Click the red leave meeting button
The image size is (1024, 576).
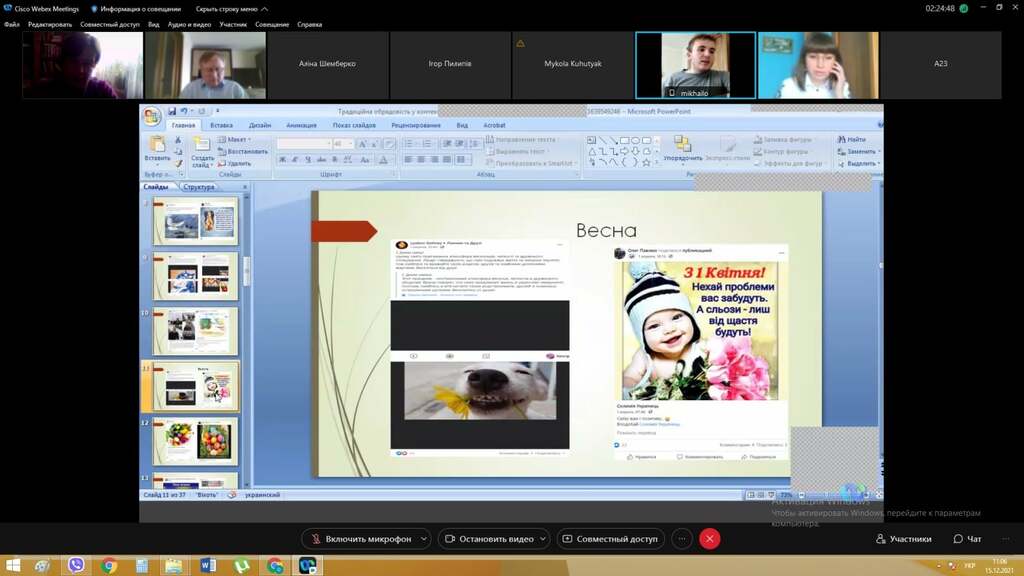[x=709, y=539]
